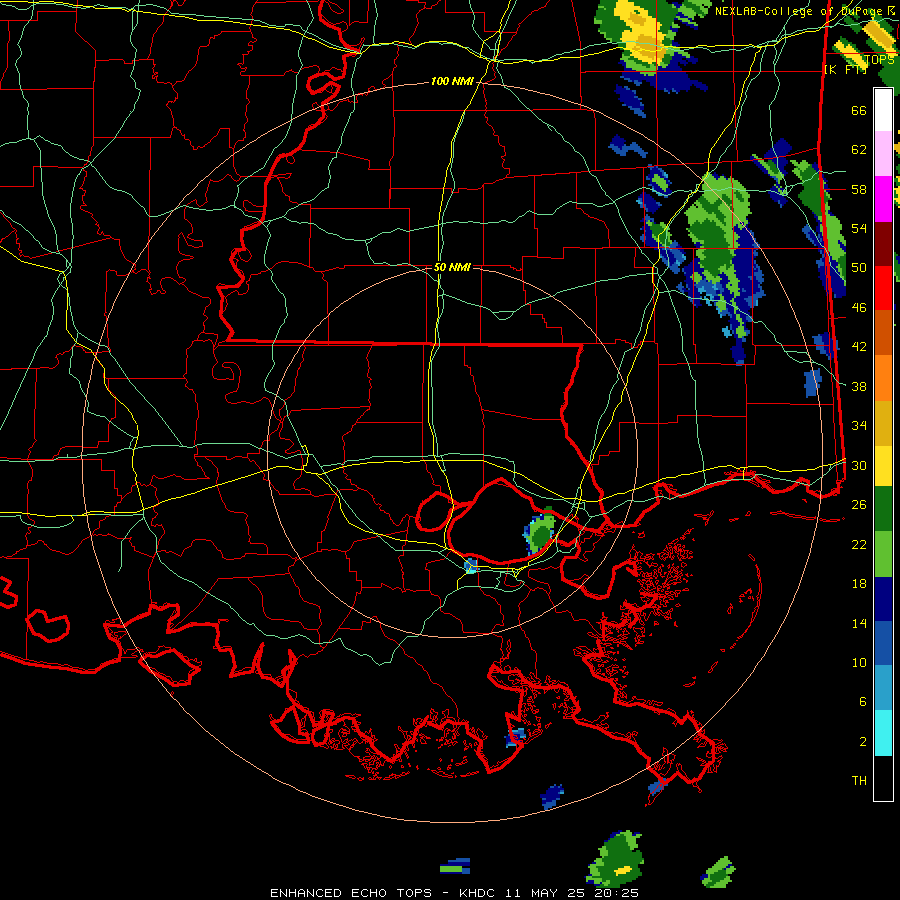
Task: Click the '50' value on the legend scale
Action: pyautogui.click(x=859, y=268)
